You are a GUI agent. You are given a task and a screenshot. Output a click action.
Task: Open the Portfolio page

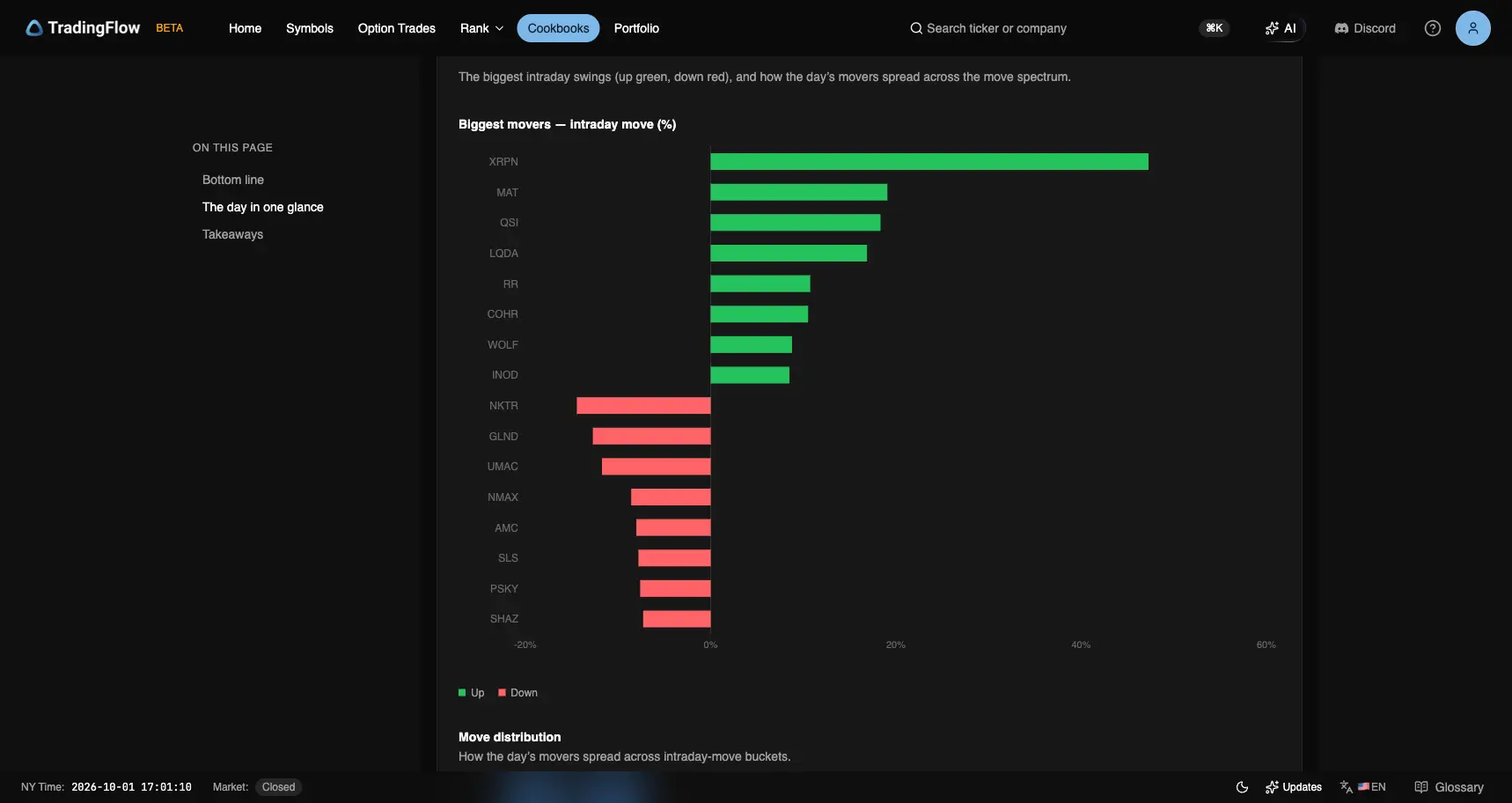(636, 28)
